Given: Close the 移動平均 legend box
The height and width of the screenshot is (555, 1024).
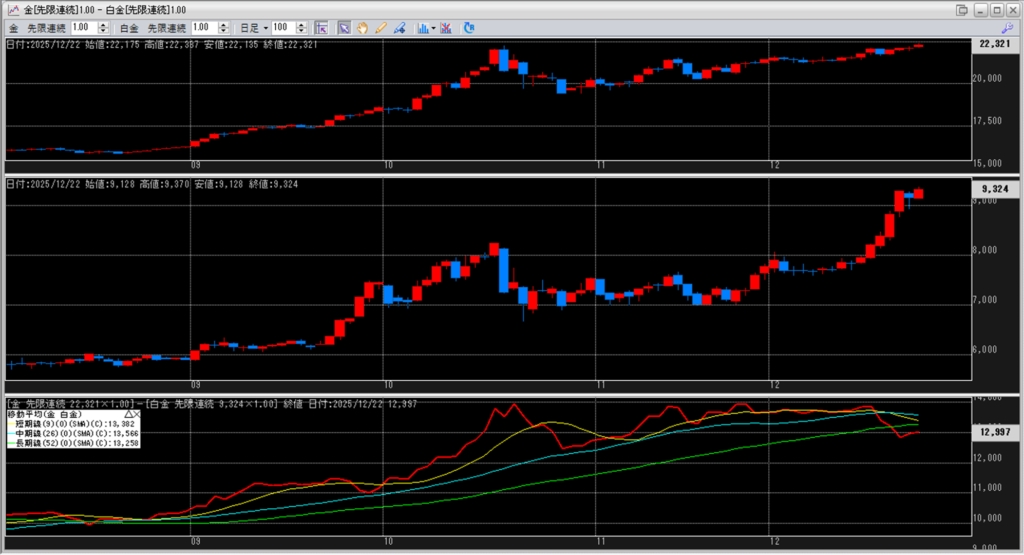Looking at the screenshot, I should (138, 413).
